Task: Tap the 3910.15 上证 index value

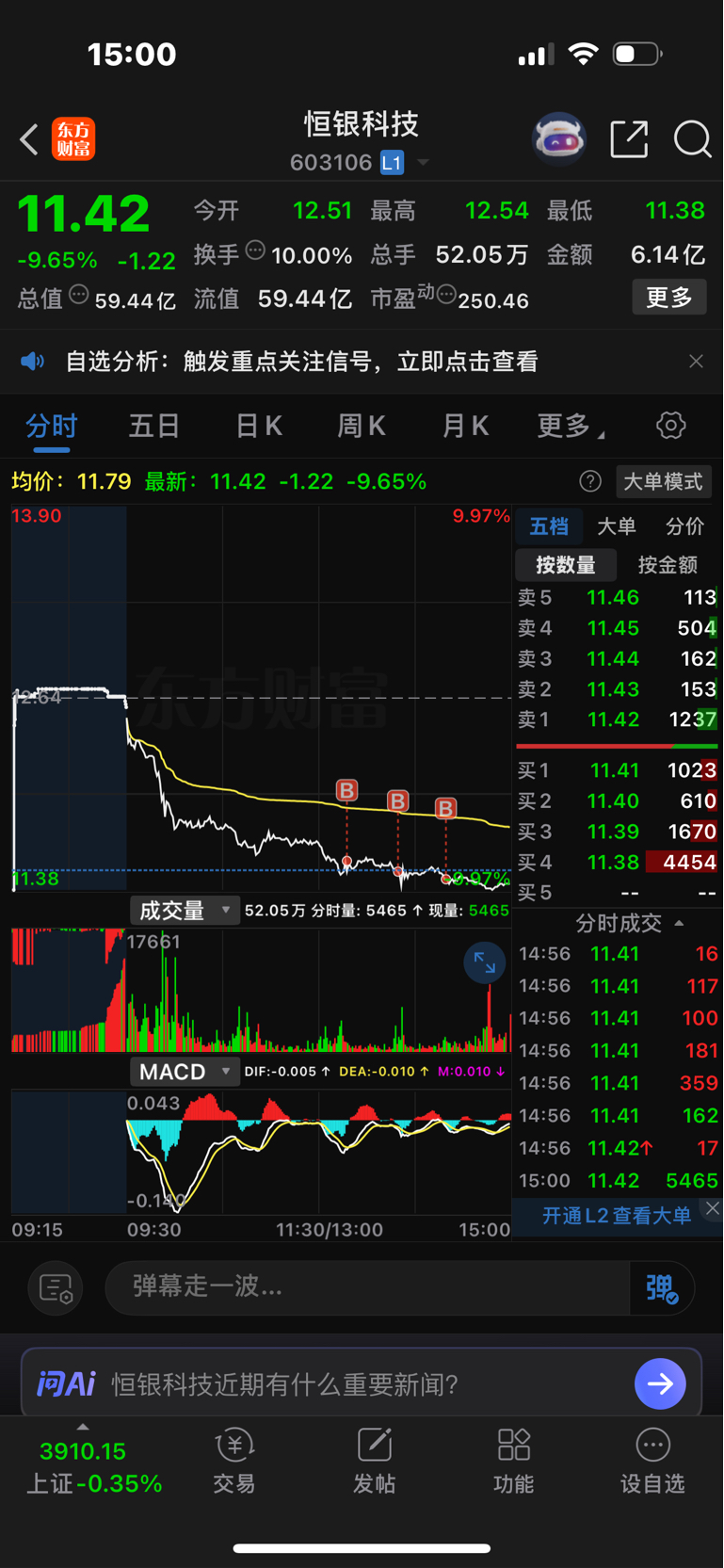Action: 83,1451
